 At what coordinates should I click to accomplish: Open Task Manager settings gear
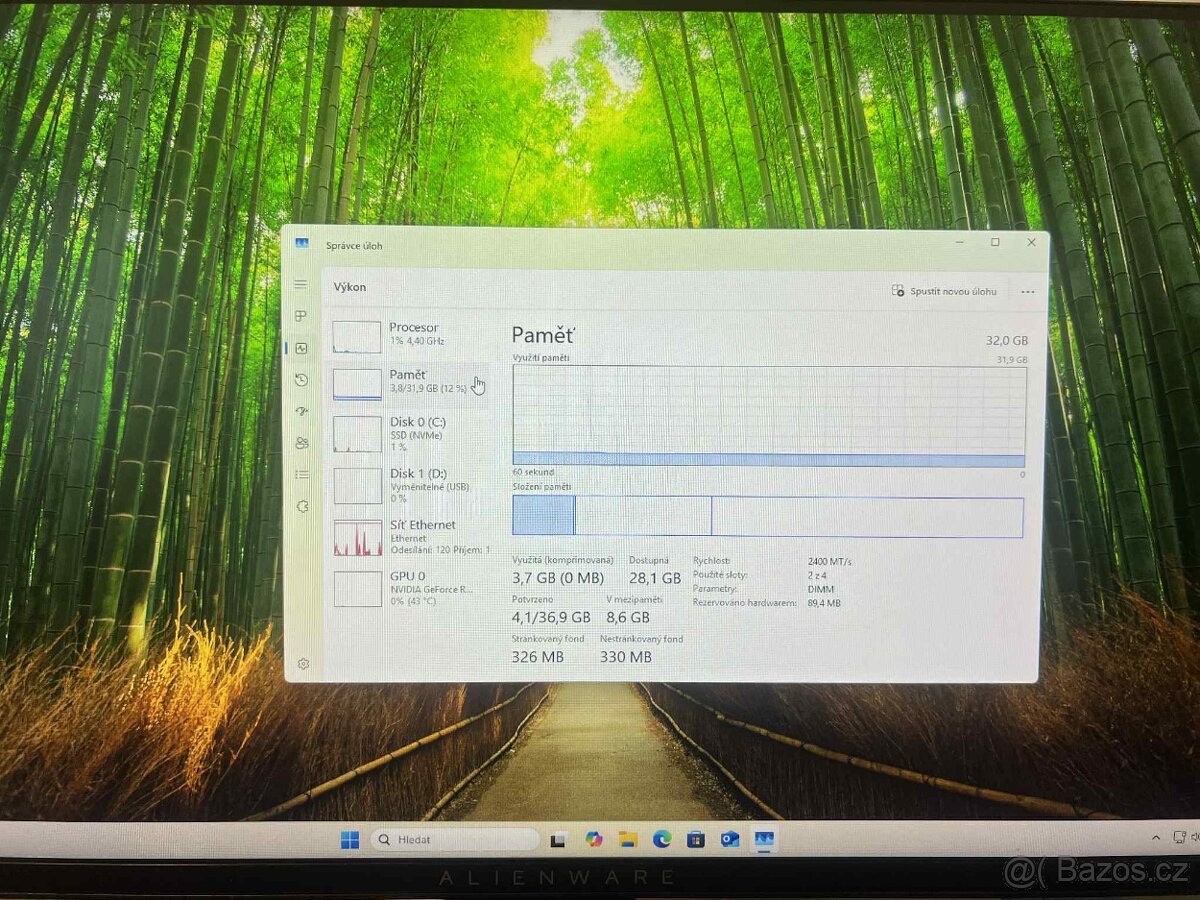coord(303,664)
